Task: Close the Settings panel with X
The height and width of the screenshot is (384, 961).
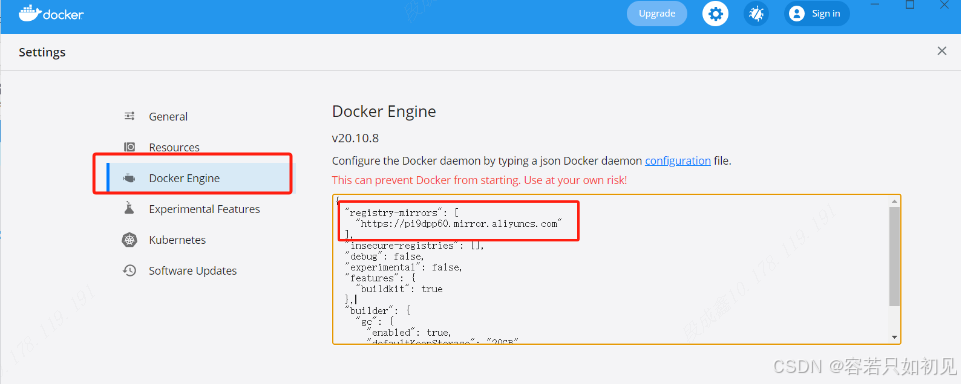Action: (x=942, y=51)
